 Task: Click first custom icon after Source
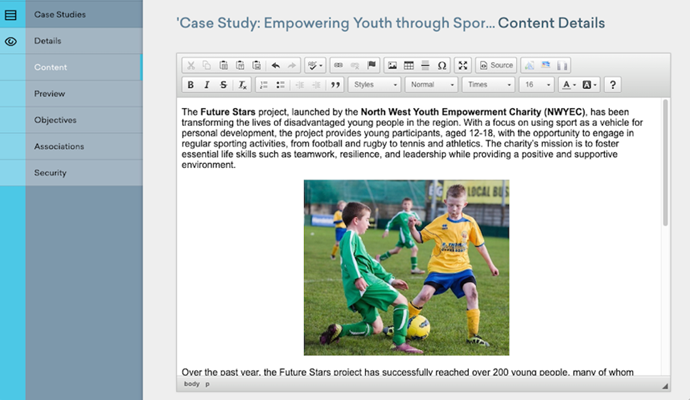coord(529,66)
